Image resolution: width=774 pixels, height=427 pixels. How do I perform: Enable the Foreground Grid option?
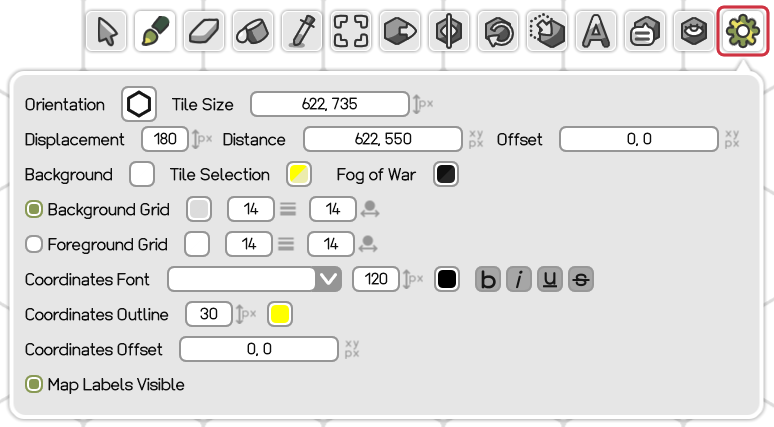[x=34, y=244]
